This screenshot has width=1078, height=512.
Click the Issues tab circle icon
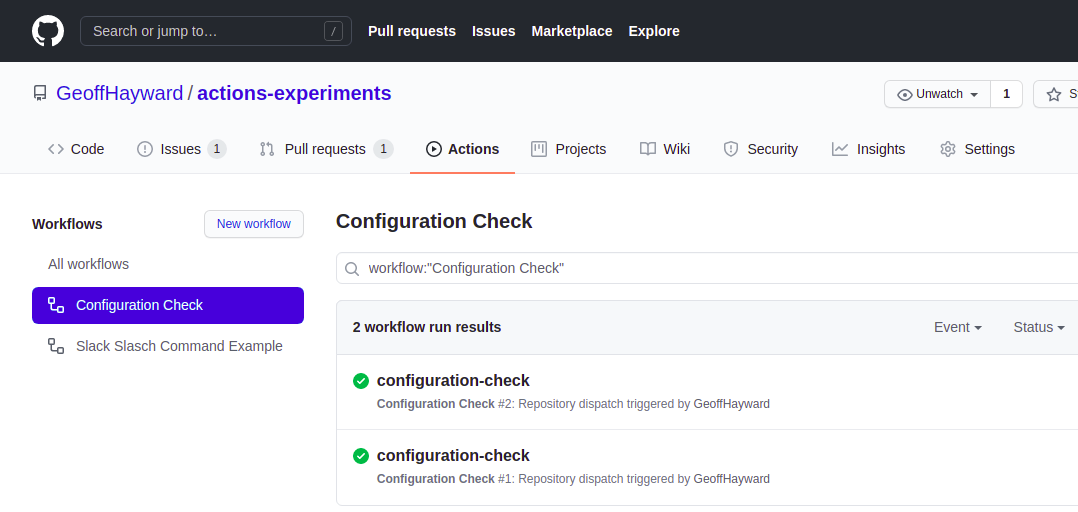[x=145, y=149]
